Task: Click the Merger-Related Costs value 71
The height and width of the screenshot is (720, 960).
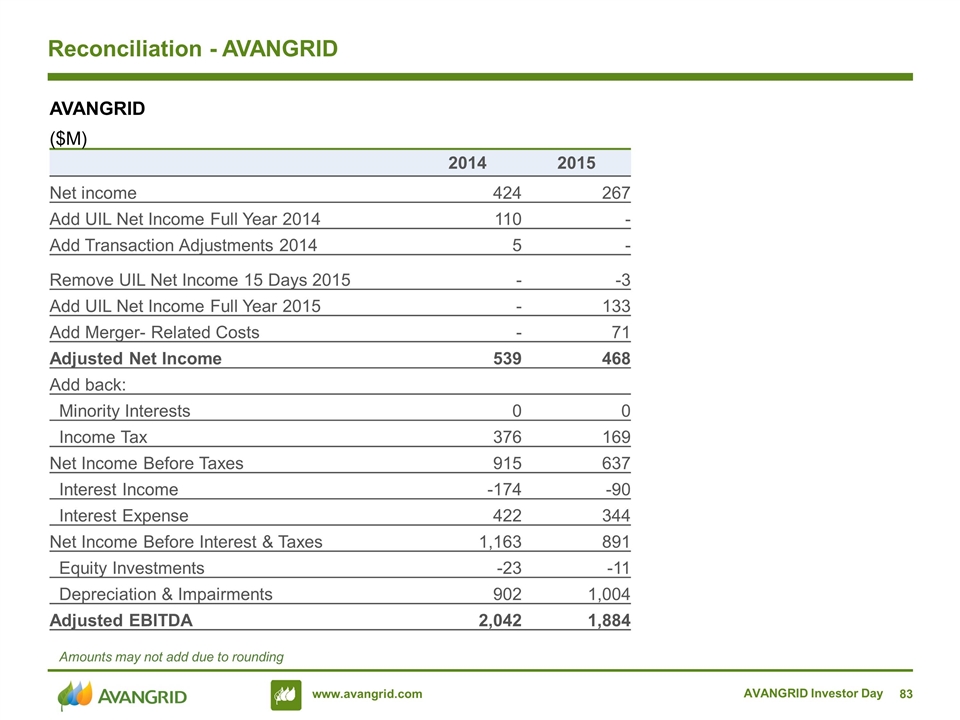Action: pos(621,332)
